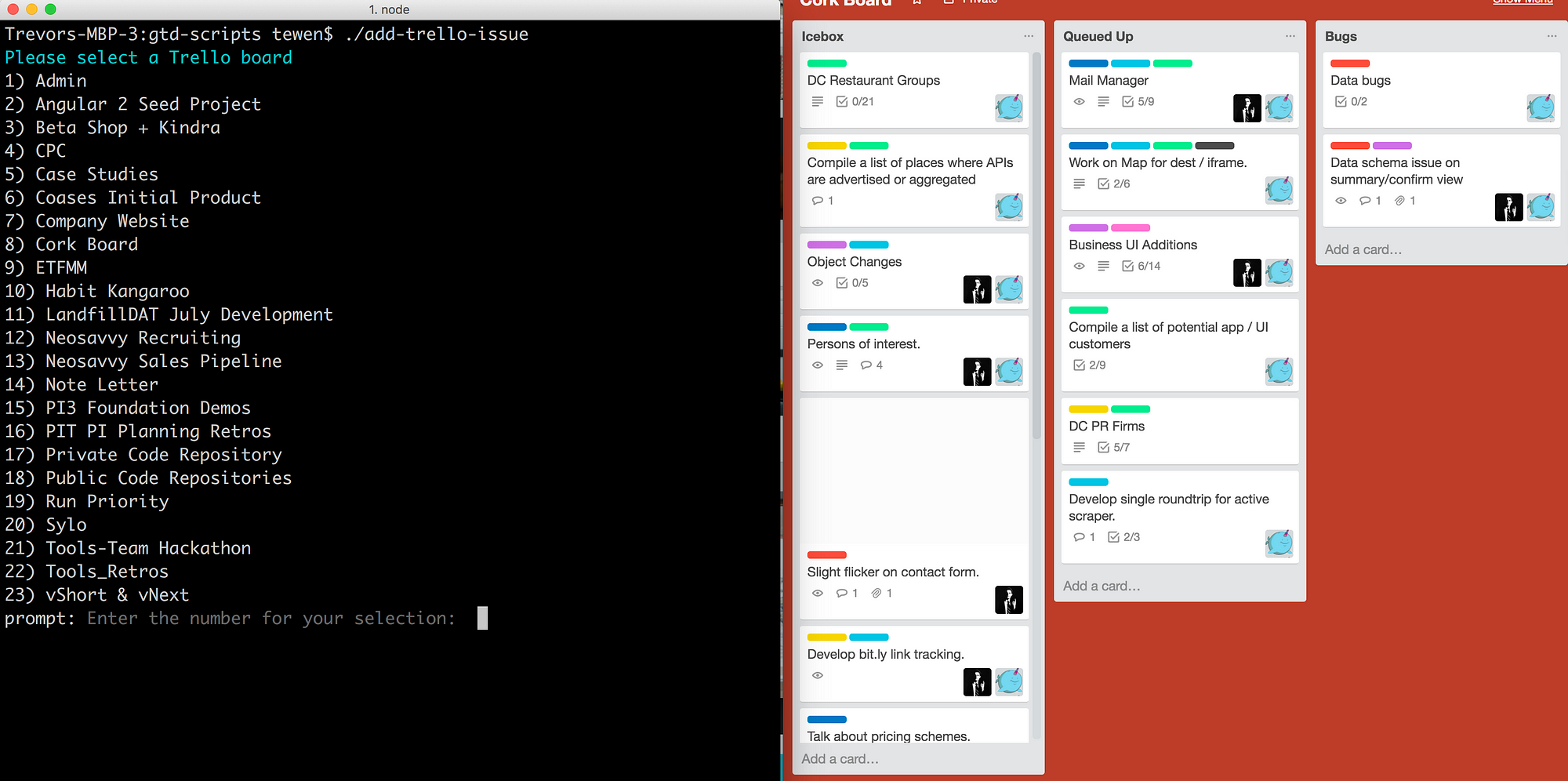Click description icon on DC PR Firms card
1568x781 pixels.
click(x=1079, y=448)
